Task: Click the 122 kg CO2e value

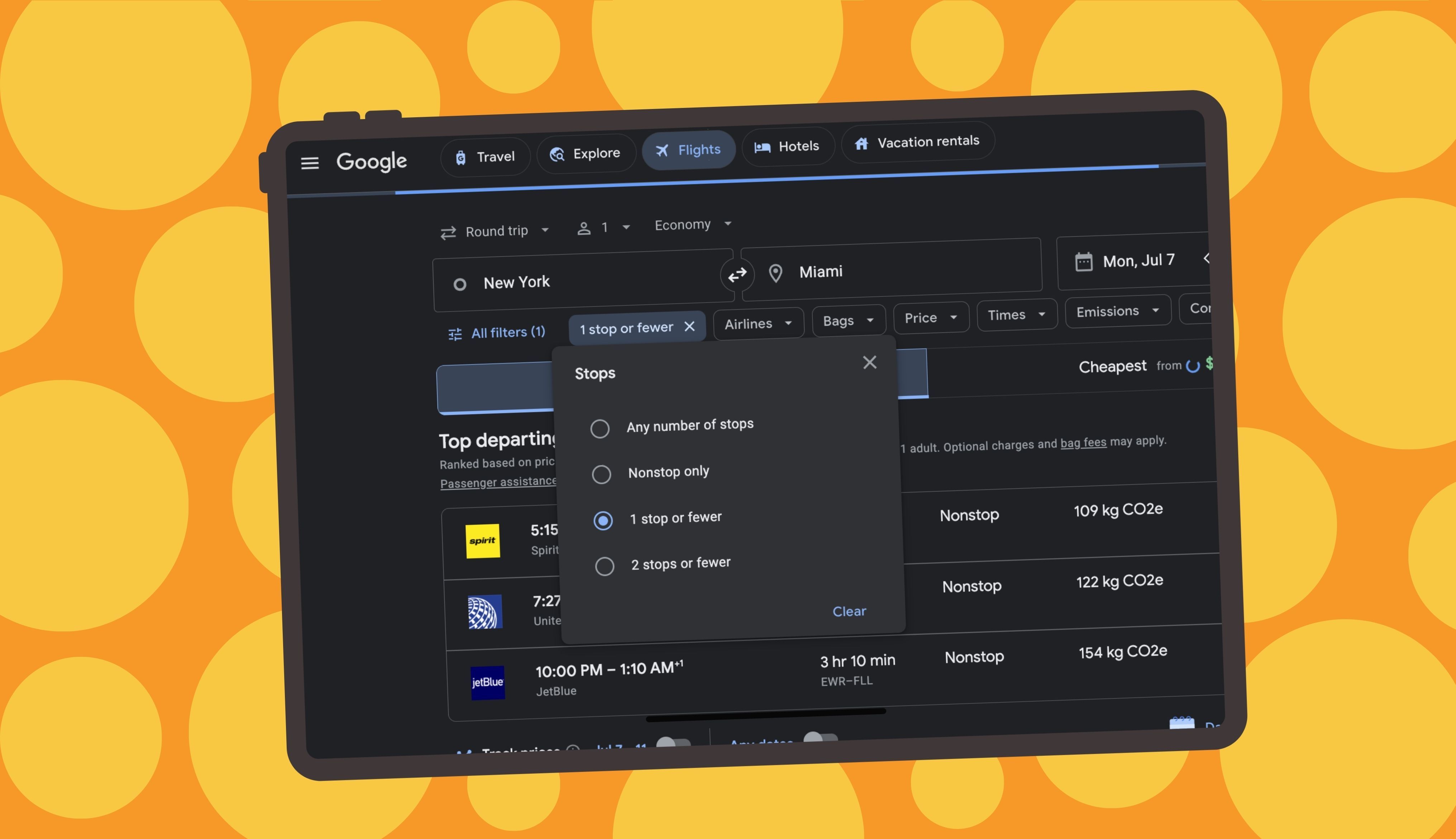Action: (x=1120, y=581)
